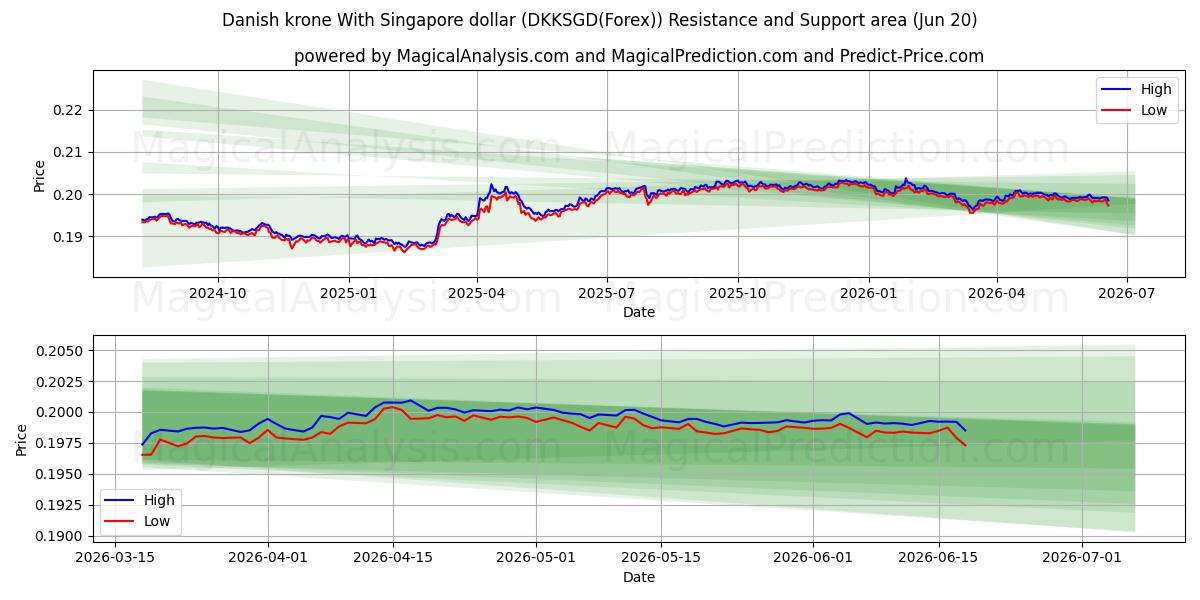Click the 2026-01 date tick label
The width and height of the screenshot is (1200, 600).
point(868,293)
